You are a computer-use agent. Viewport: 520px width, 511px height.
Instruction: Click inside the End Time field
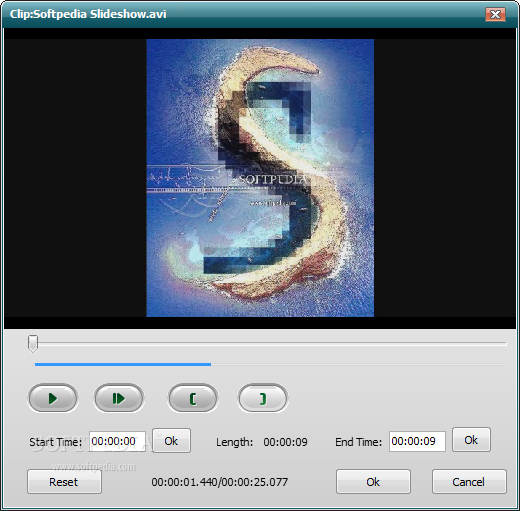[417, 441]
